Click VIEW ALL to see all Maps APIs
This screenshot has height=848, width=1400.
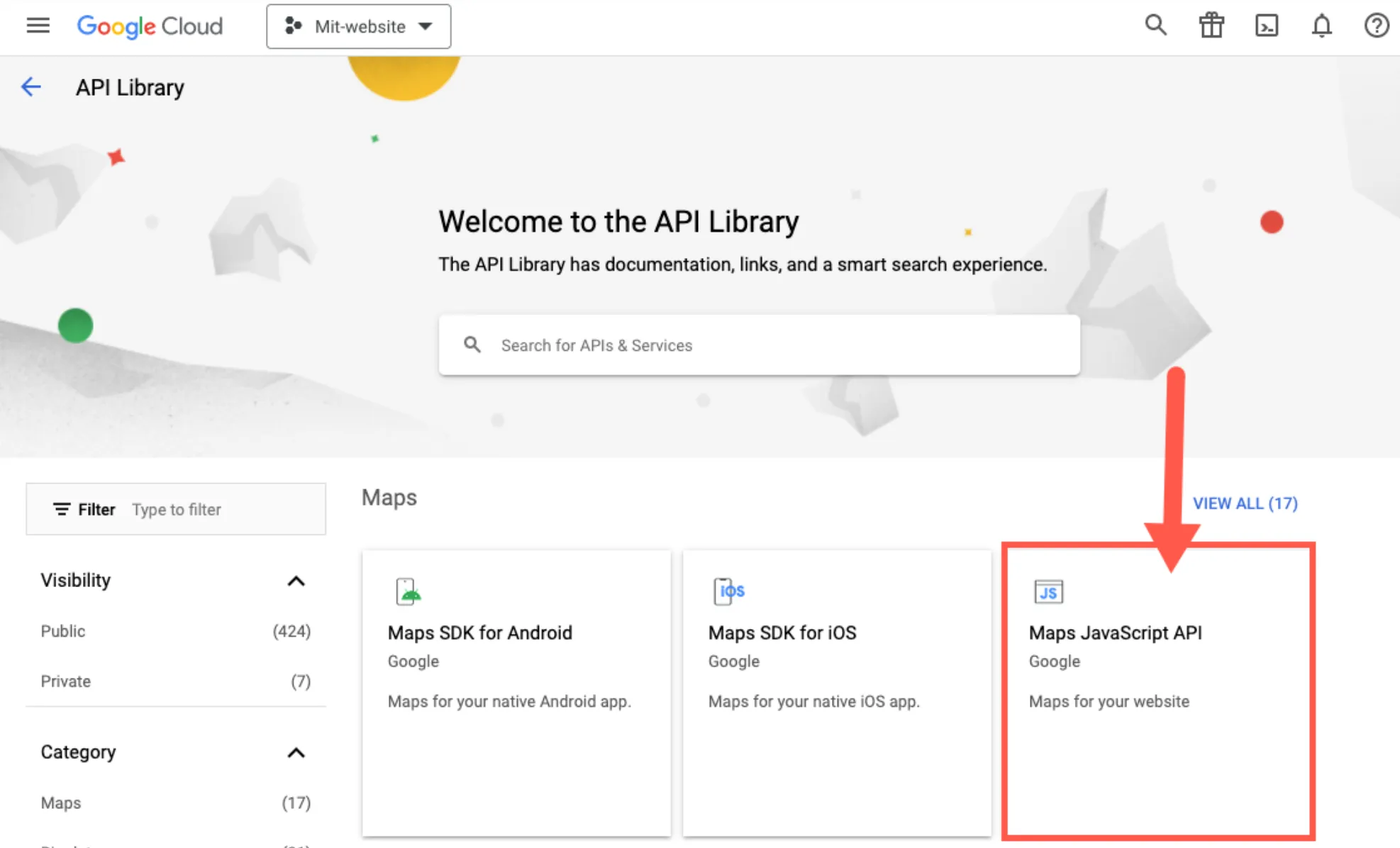tap(1245, 503)
